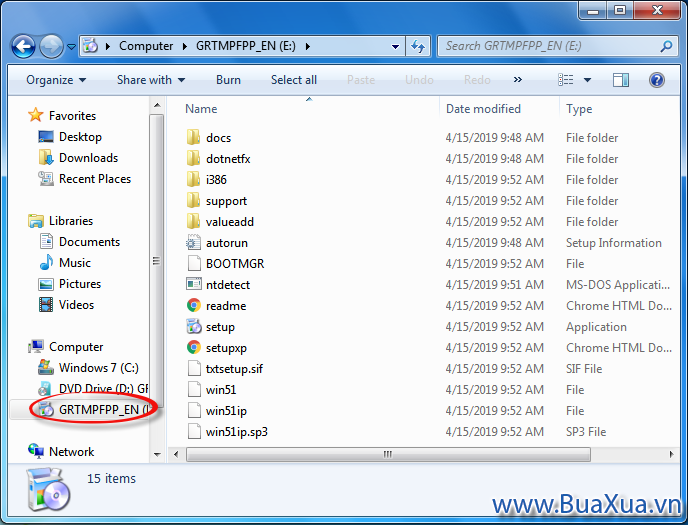Click the Forward navigation arrow
The height and width of the screenshot is (525, 688).
point(51,46)
